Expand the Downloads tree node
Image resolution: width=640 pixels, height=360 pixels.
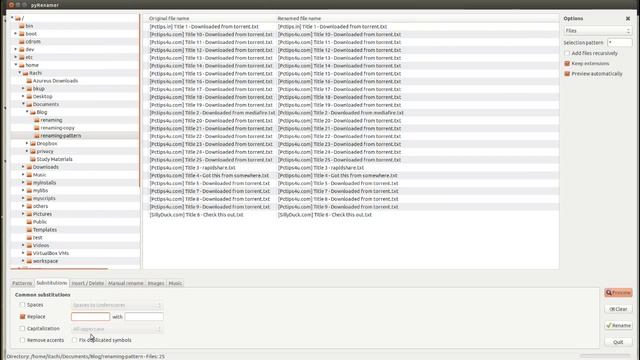click(x=23, y=167)
